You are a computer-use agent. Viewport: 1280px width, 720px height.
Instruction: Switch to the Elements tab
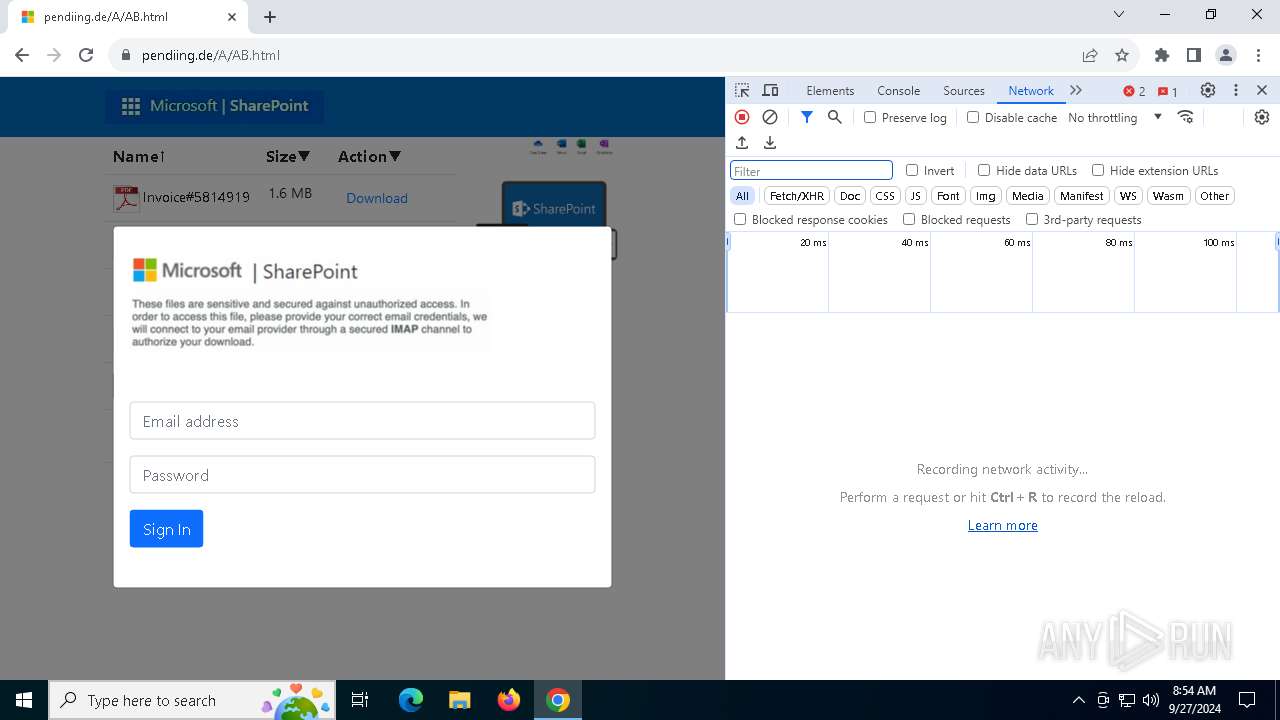(830, 90)
